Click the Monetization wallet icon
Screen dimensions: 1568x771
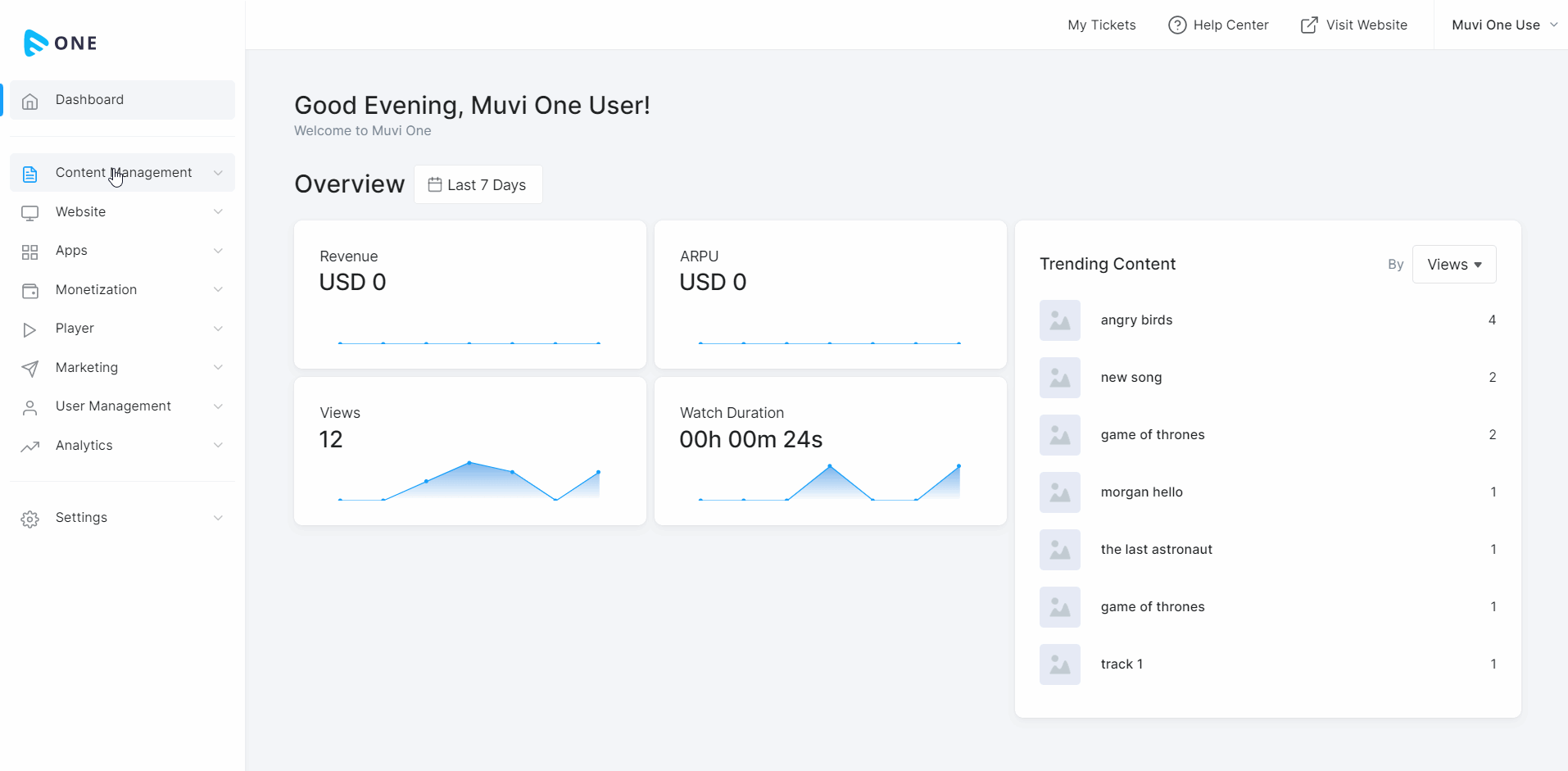30,291
